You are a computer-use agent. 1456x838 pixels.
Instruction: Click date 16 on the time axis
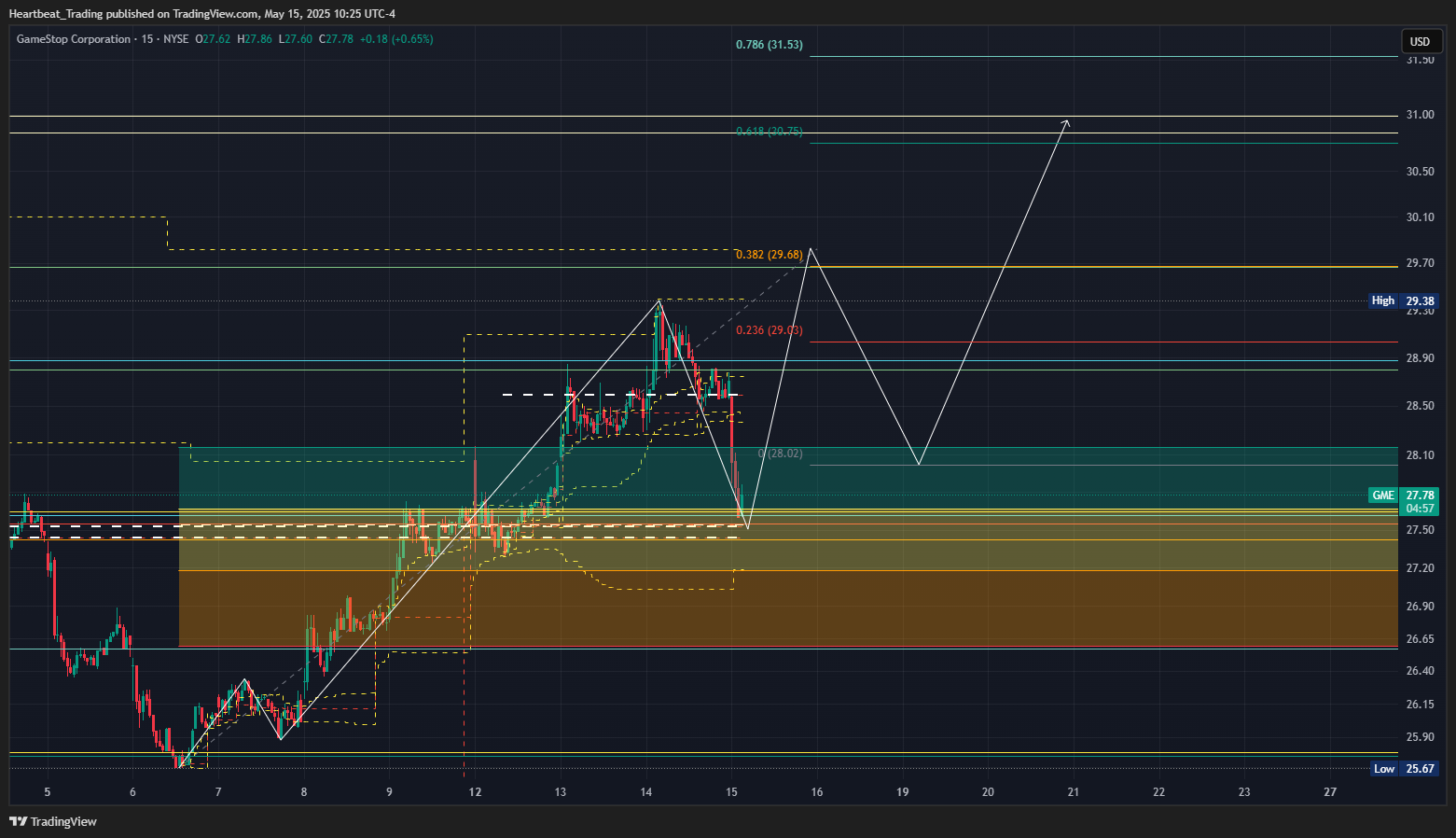pyautogui.click(x=817, y=792)
